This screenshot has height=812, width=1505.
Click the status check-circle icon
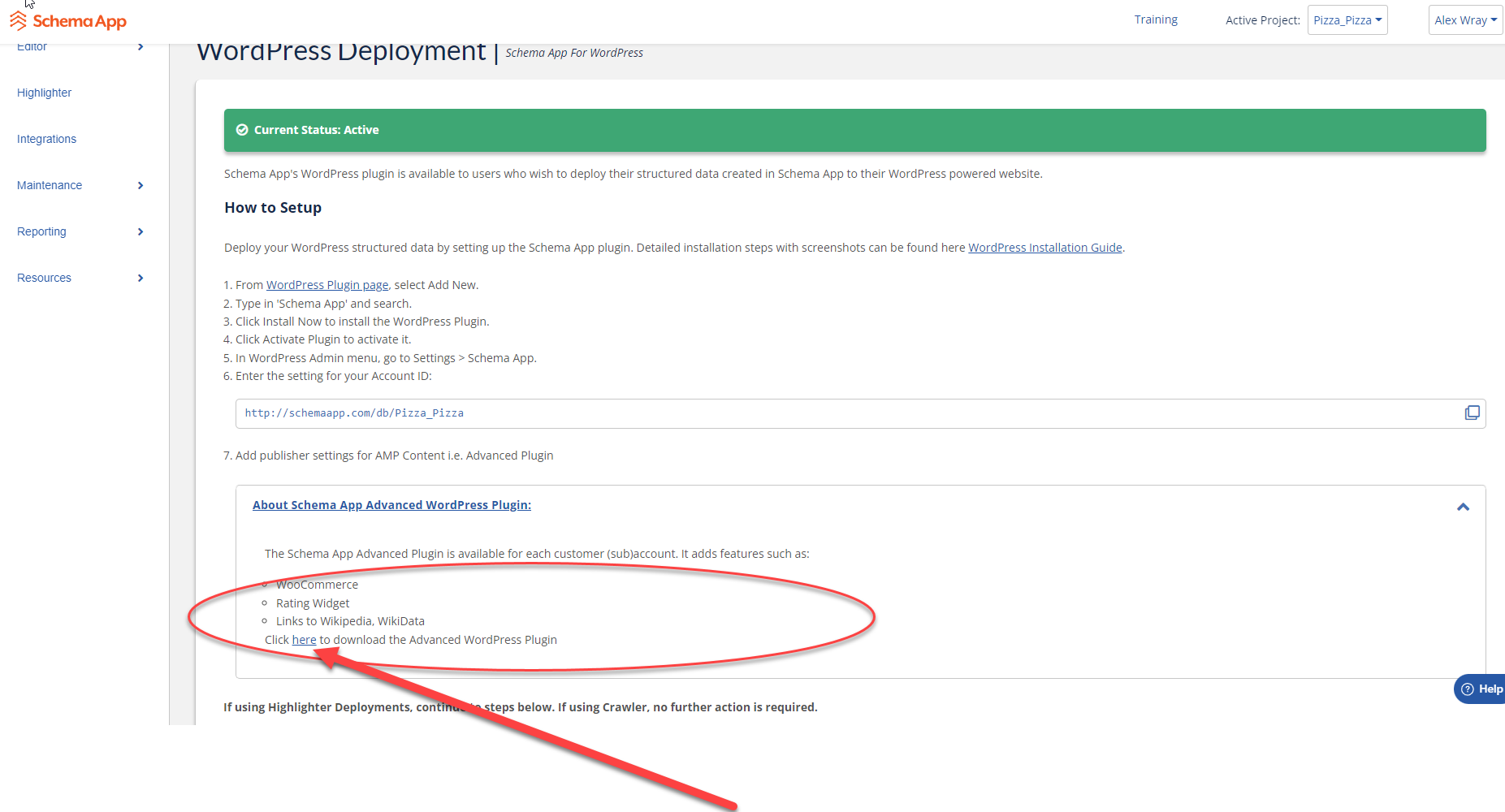(x=241, y=130)
